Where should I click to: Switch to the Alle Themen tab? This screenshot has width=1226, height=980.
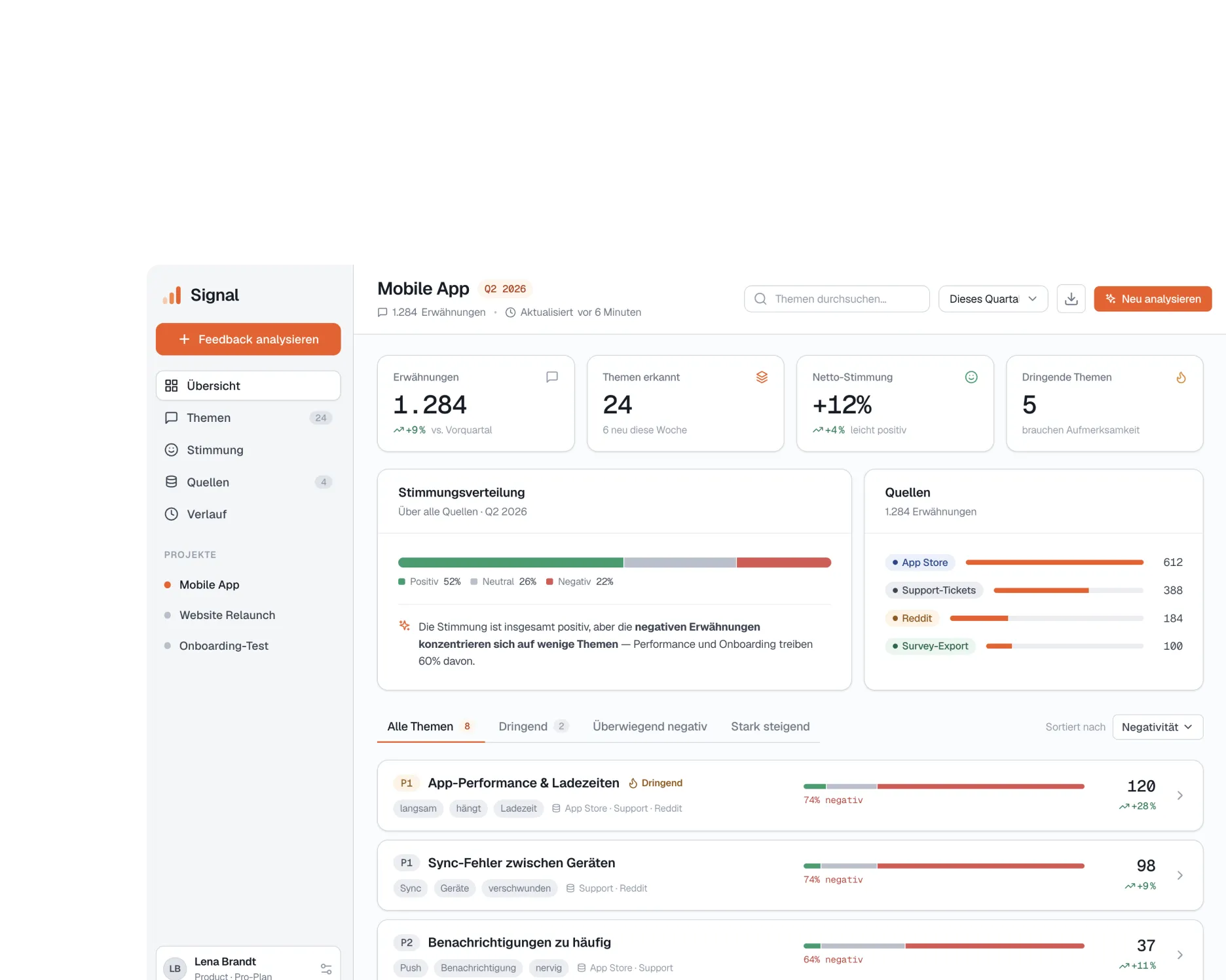tap(430, 726)
